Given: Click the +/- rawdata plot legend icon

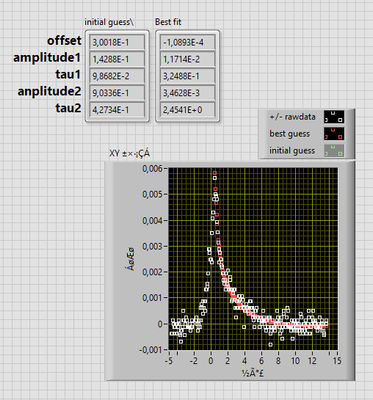Looking at the screenshot, I should coord(334,117).
